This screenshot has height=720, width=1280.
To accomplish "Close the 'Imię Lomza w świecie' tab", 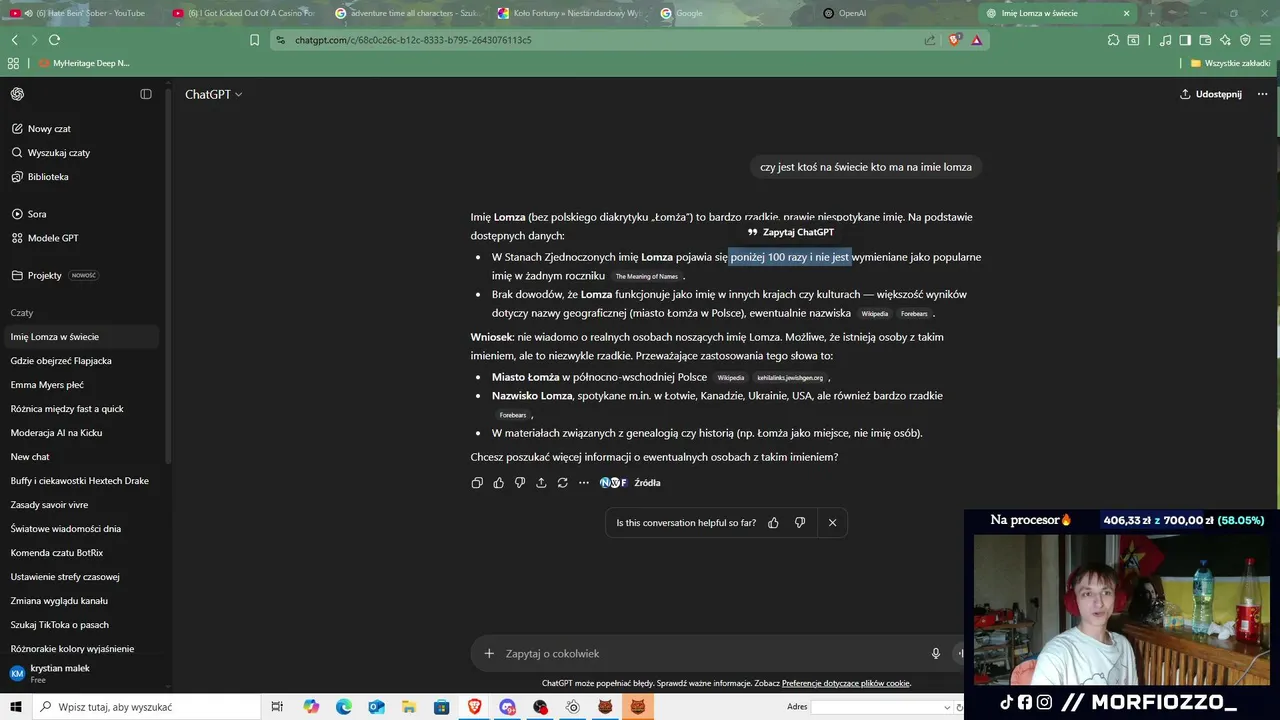I will (1126, 13).
